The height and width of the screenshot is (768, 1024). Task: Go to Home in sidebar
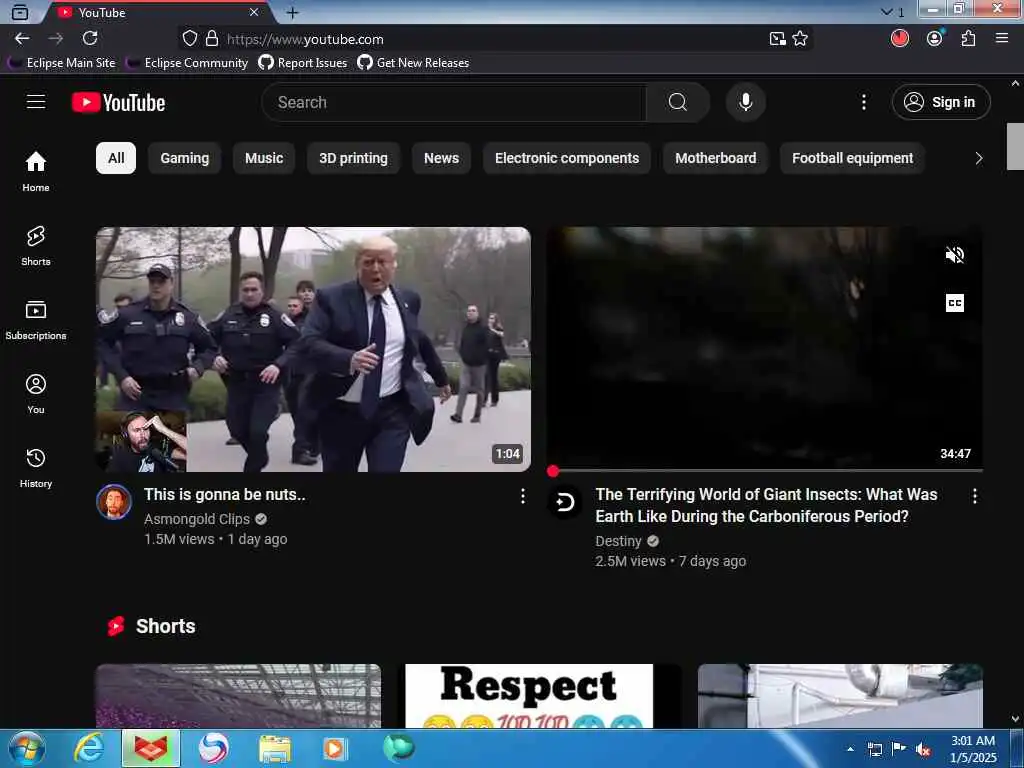coord(36,171)
